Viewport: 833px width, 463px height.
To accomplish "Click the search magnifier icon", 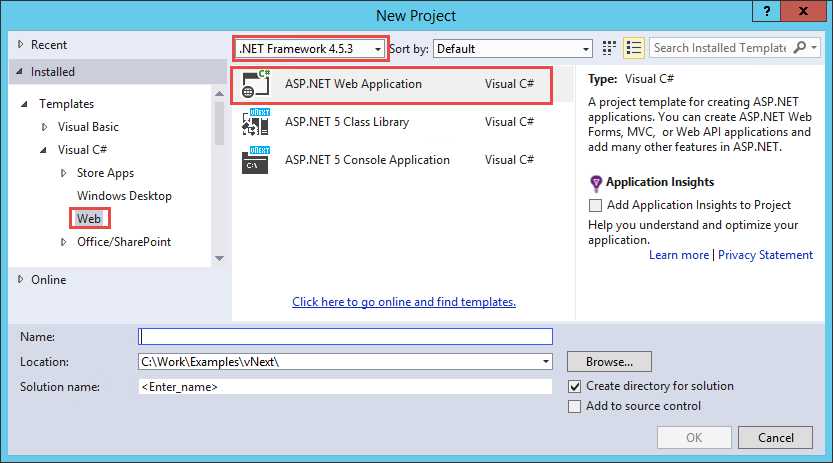I will [x=800, y=48].
